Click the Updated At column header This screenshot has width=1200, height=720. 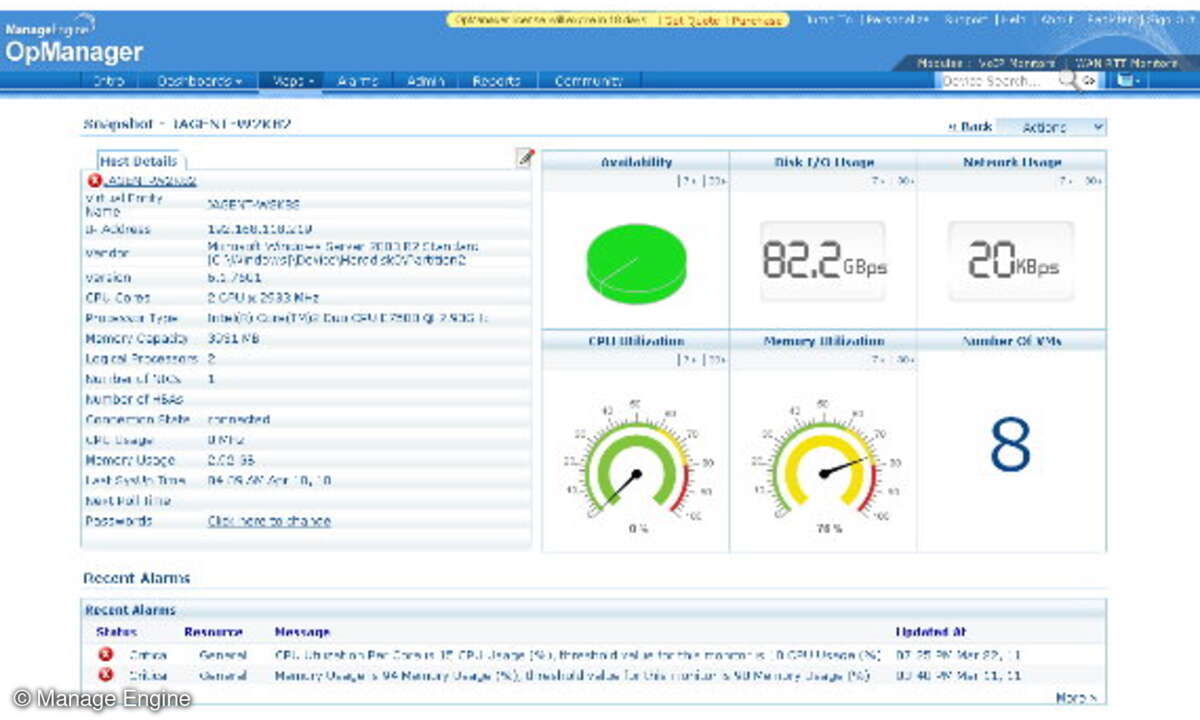[931, 633]
